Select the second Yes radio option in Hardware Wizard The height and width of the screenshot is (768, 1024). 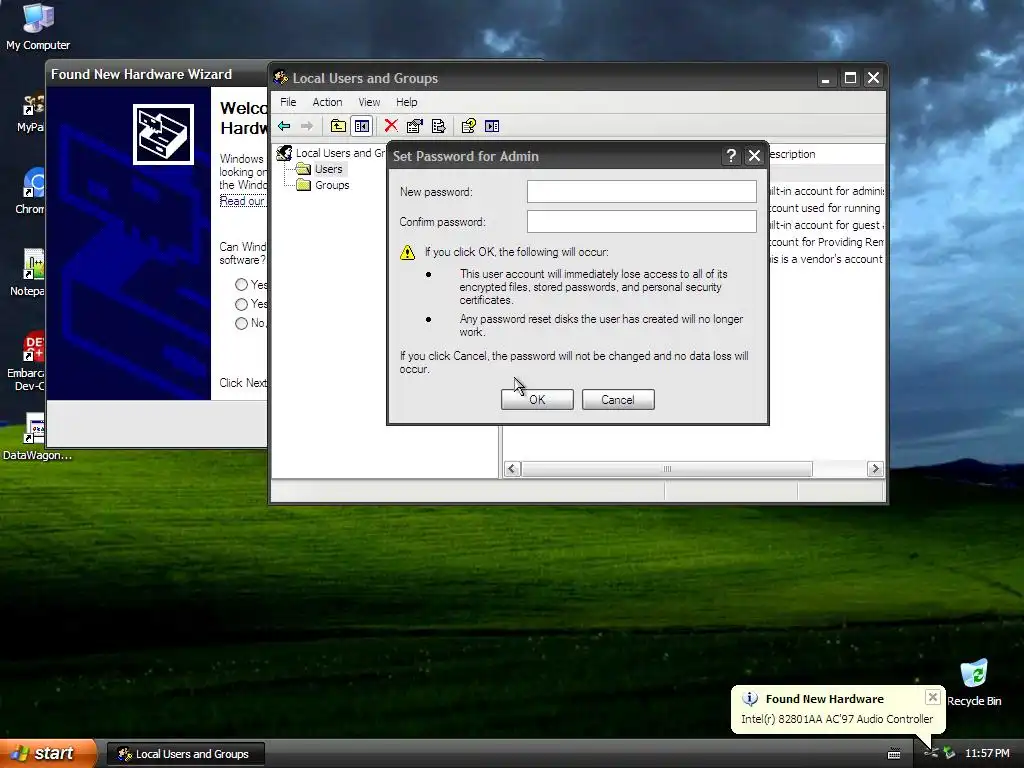click(242, 304)
